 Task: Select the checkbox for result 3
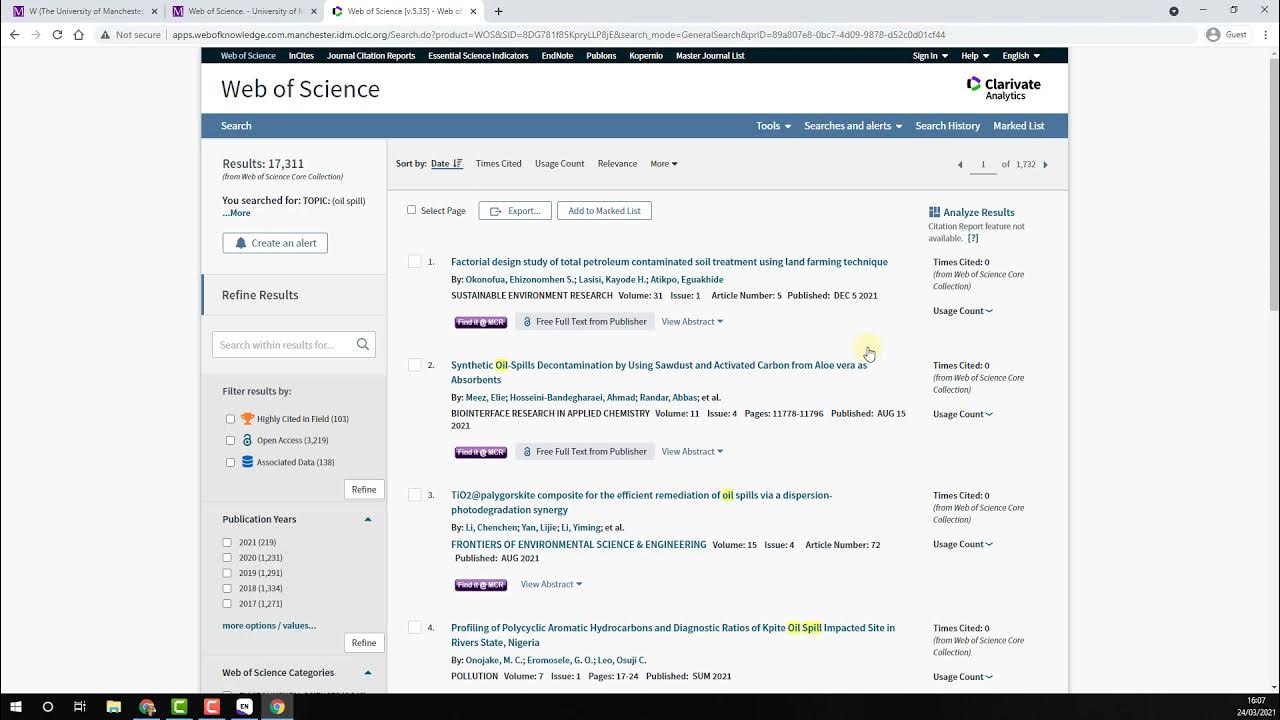414,495
